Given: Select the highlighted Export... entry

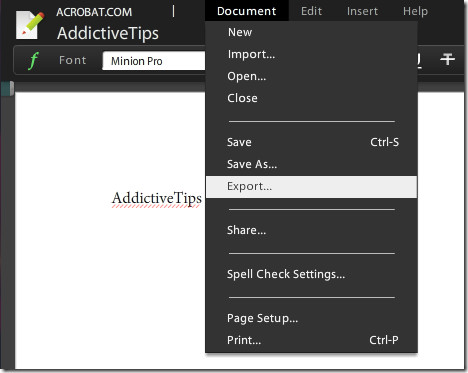Looking at the screenshot, I should click(311, 187).
